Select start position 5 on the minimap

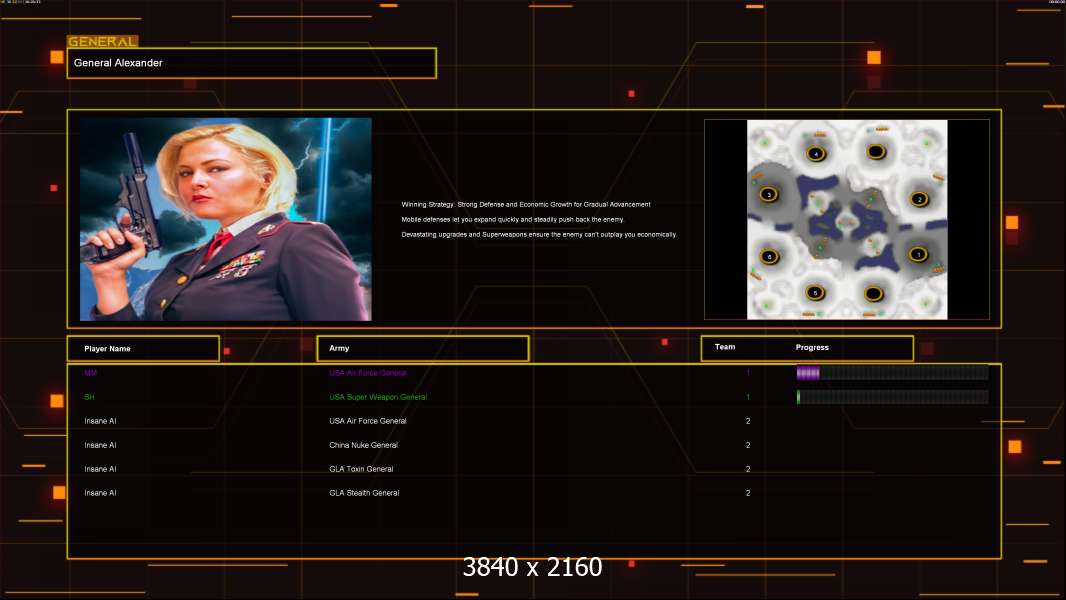tap(815, 294)
